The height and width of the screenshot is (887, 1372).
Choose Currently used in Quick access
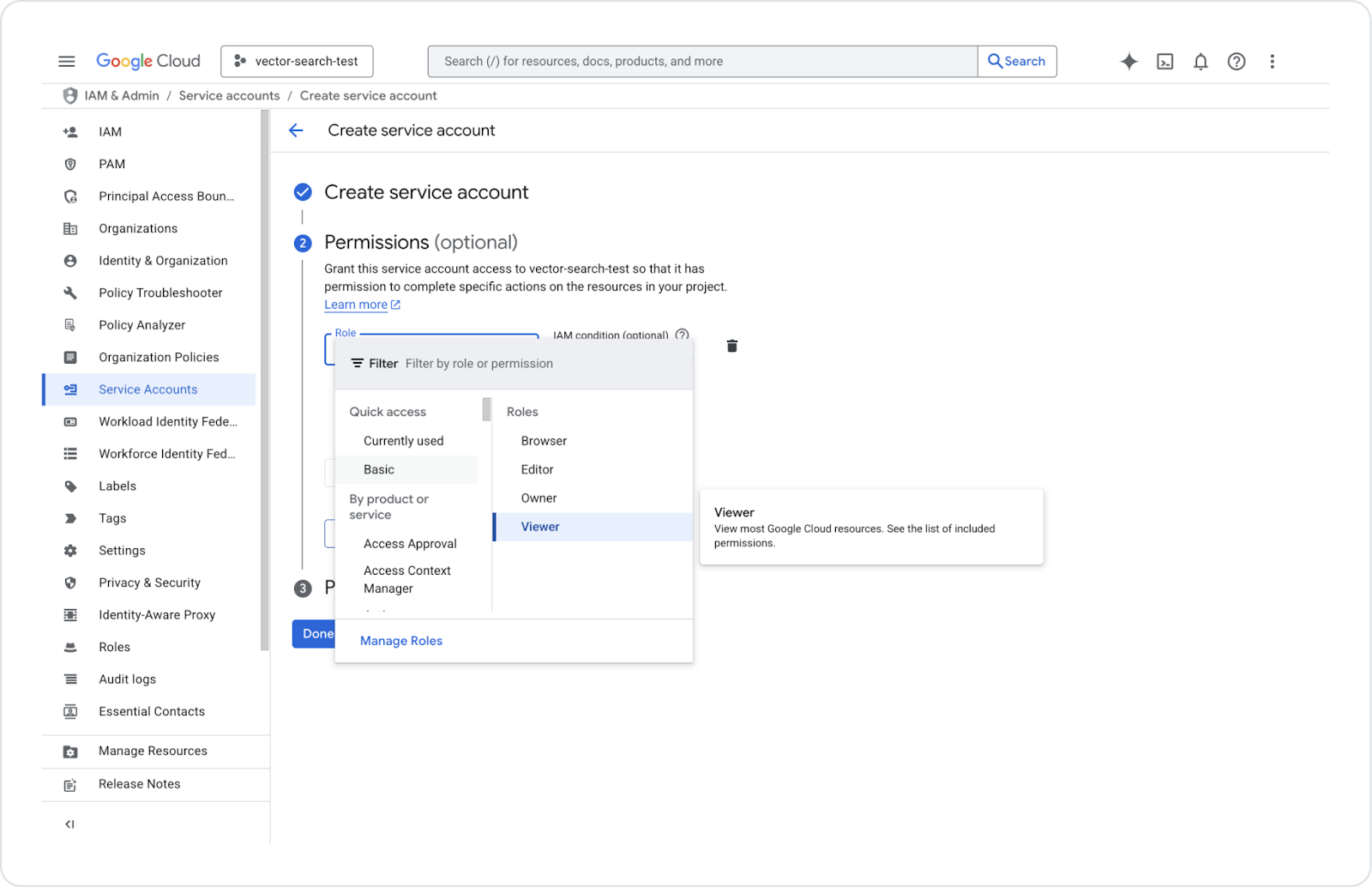405,441
